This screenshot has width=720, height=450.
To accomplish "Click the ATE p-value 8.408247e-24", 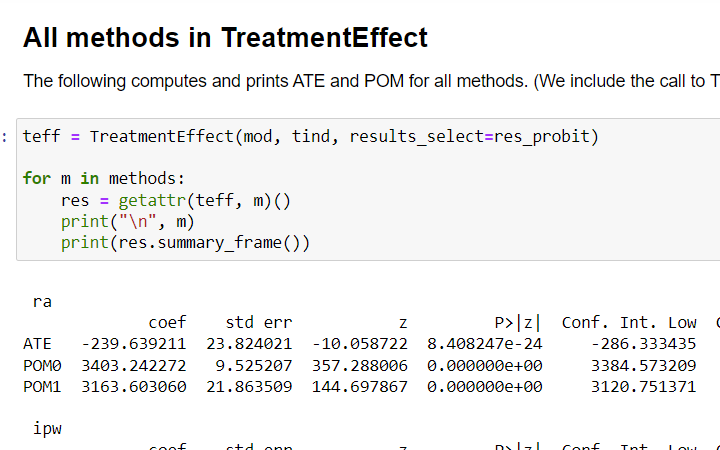I will click(x=484, y=344).
